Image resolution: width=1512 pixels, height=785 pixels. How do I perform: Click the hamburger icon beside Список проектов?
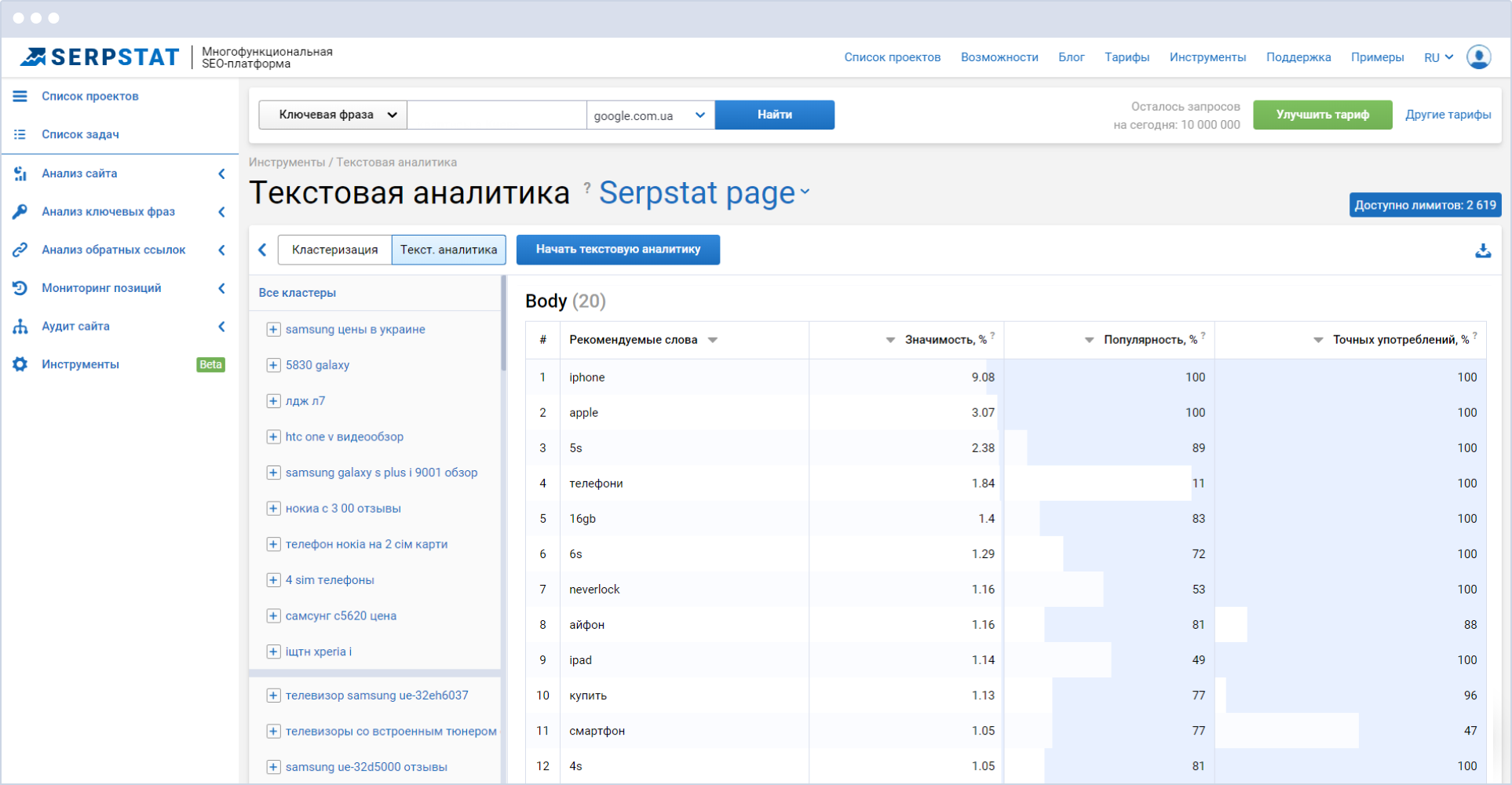click(x=20, y=96)
